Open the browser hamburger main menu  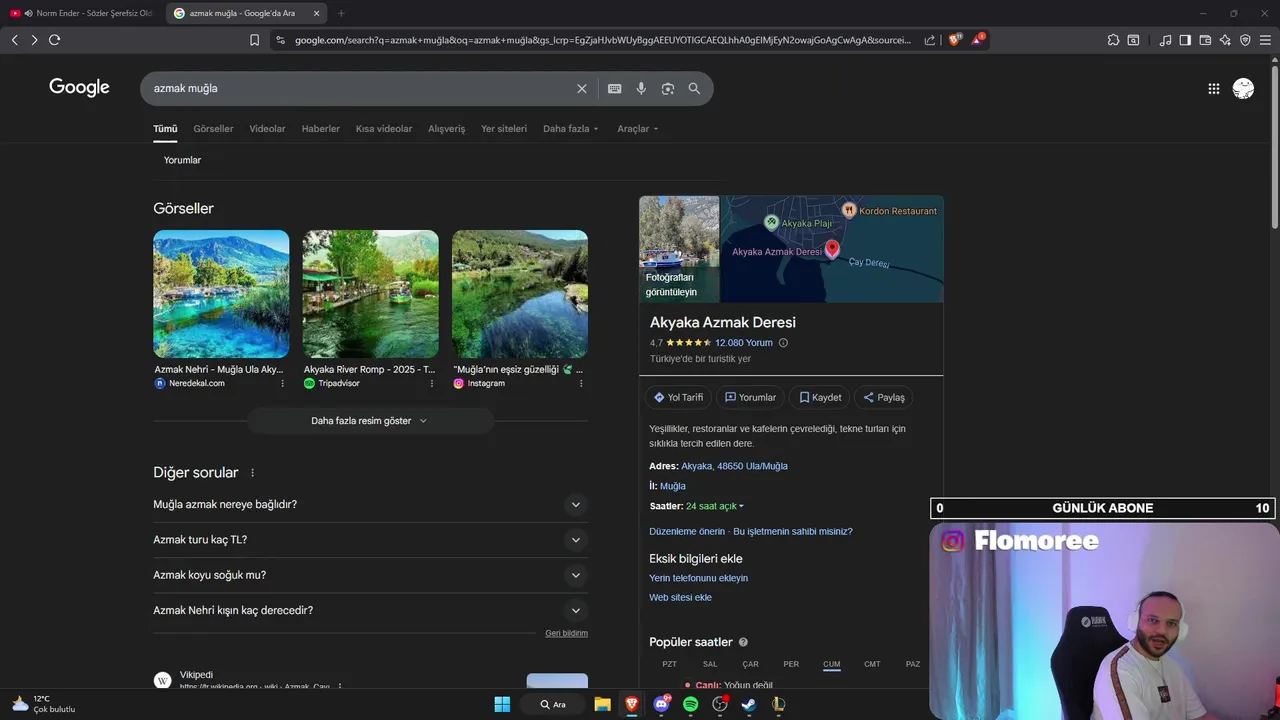point(1265,40)
